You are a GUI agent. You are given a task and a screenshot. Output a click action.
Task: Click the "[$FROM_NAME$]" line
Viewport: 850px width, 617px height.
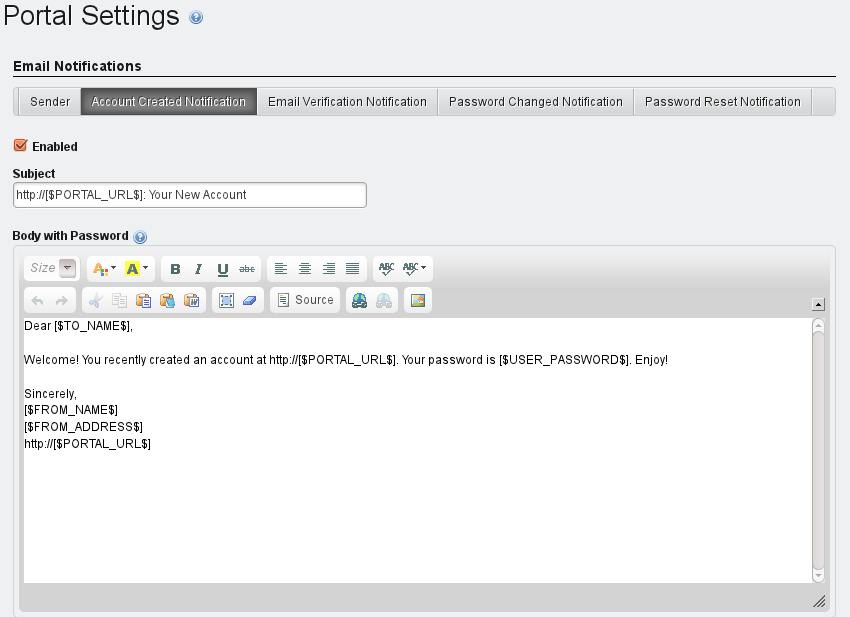pyautogui.click(x=71, y=410)
